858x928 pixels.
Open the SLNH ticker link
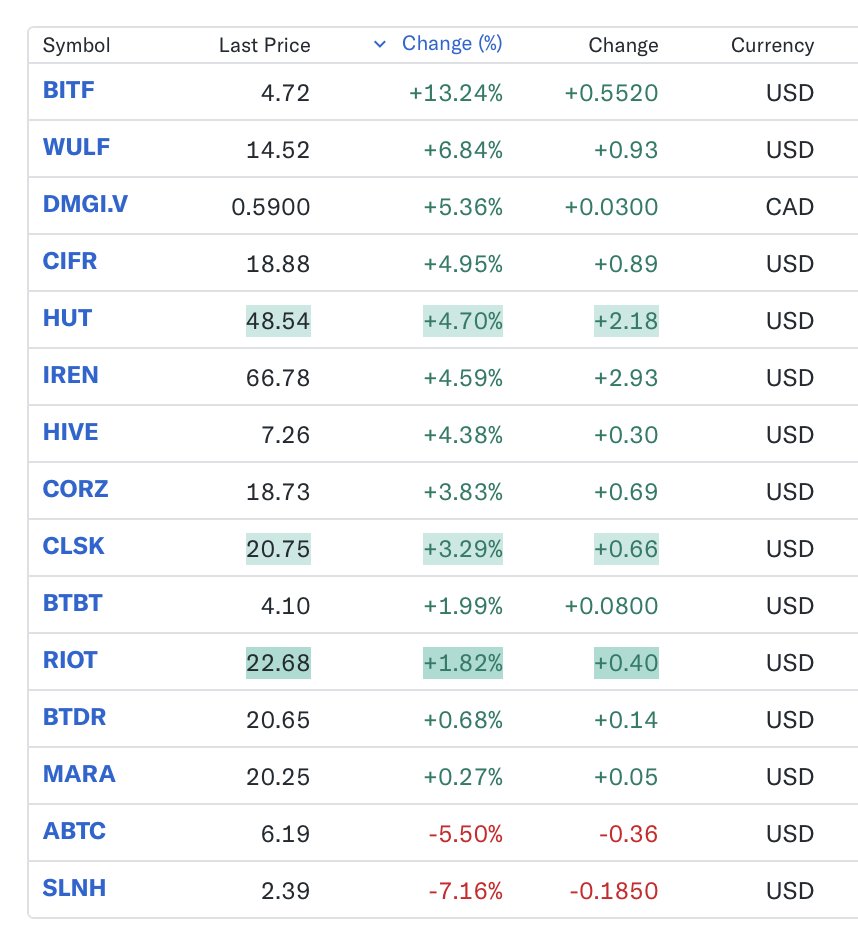point(74,889)
